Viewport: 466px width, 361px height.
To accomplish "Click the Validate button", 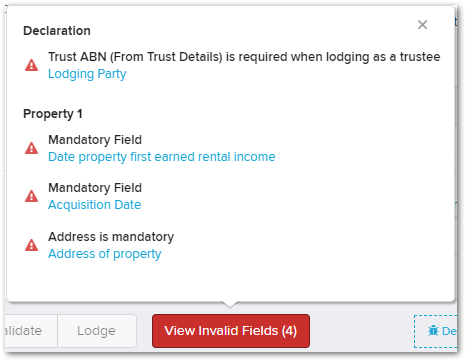I will click(x=31, y=331).
